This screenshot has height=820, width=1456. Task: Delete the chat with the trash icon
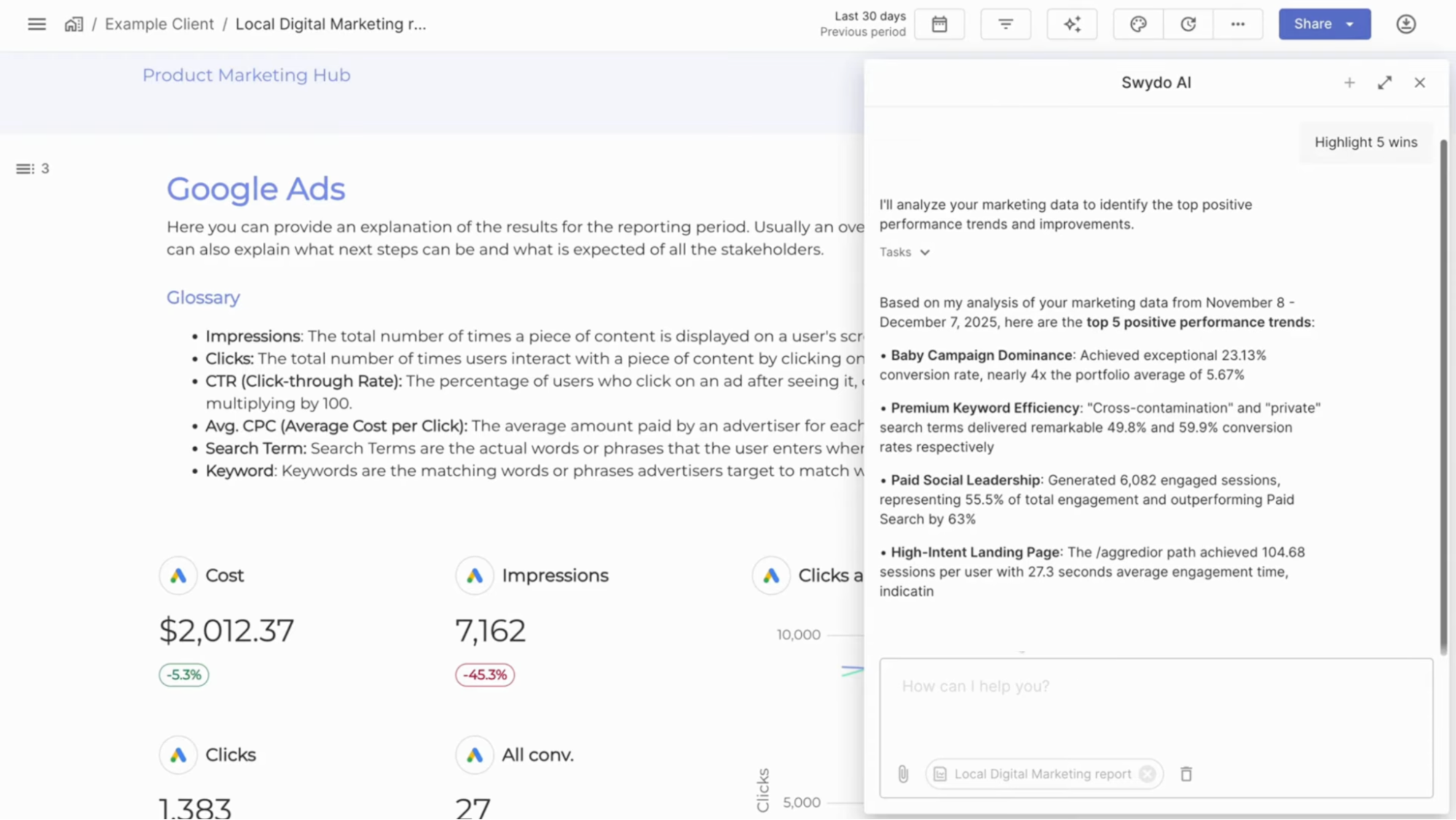(x=1186, y=774)
